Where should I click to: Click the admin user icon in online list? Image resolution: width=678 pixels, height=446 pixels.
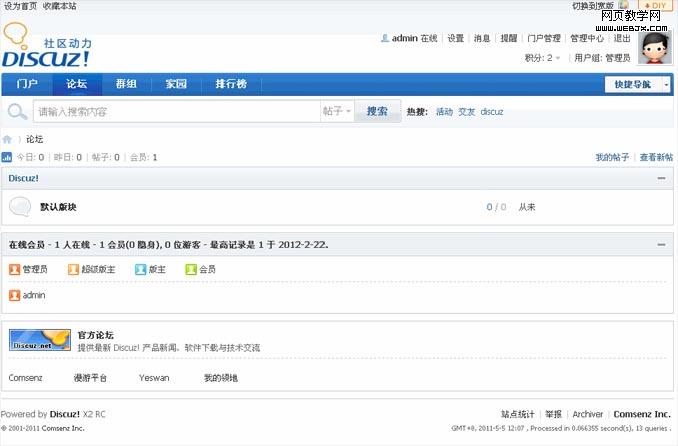pos(14,295)
